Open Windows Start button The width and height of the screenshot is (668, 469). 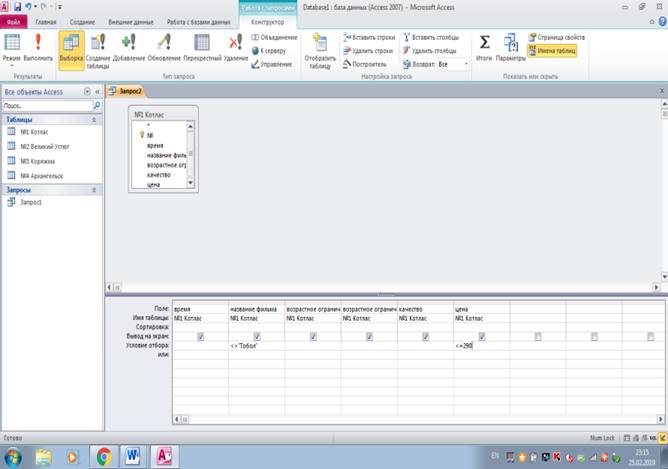click(x=12, y=457)
